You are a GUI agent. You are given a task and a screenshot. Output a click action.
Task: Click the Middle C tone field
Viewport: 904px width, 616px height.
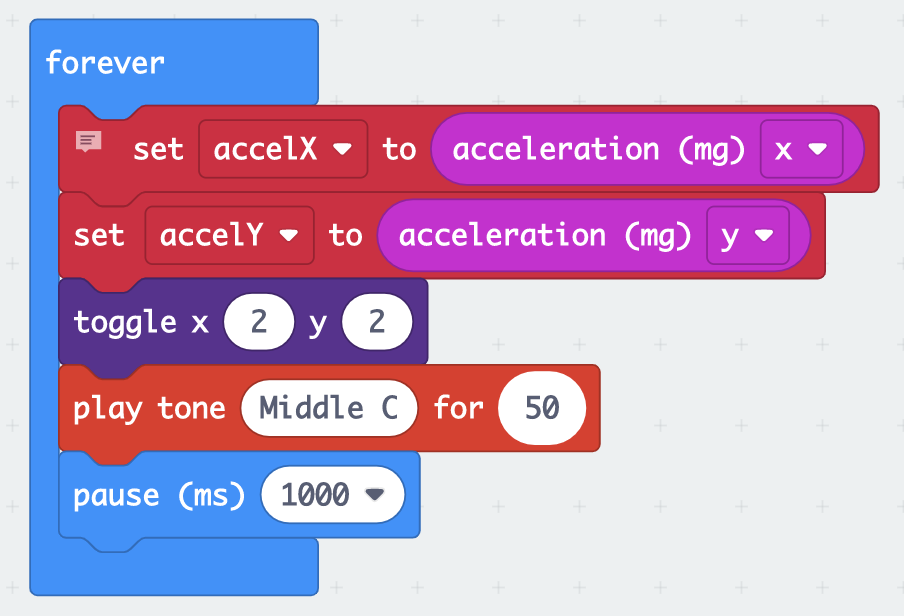329,408
